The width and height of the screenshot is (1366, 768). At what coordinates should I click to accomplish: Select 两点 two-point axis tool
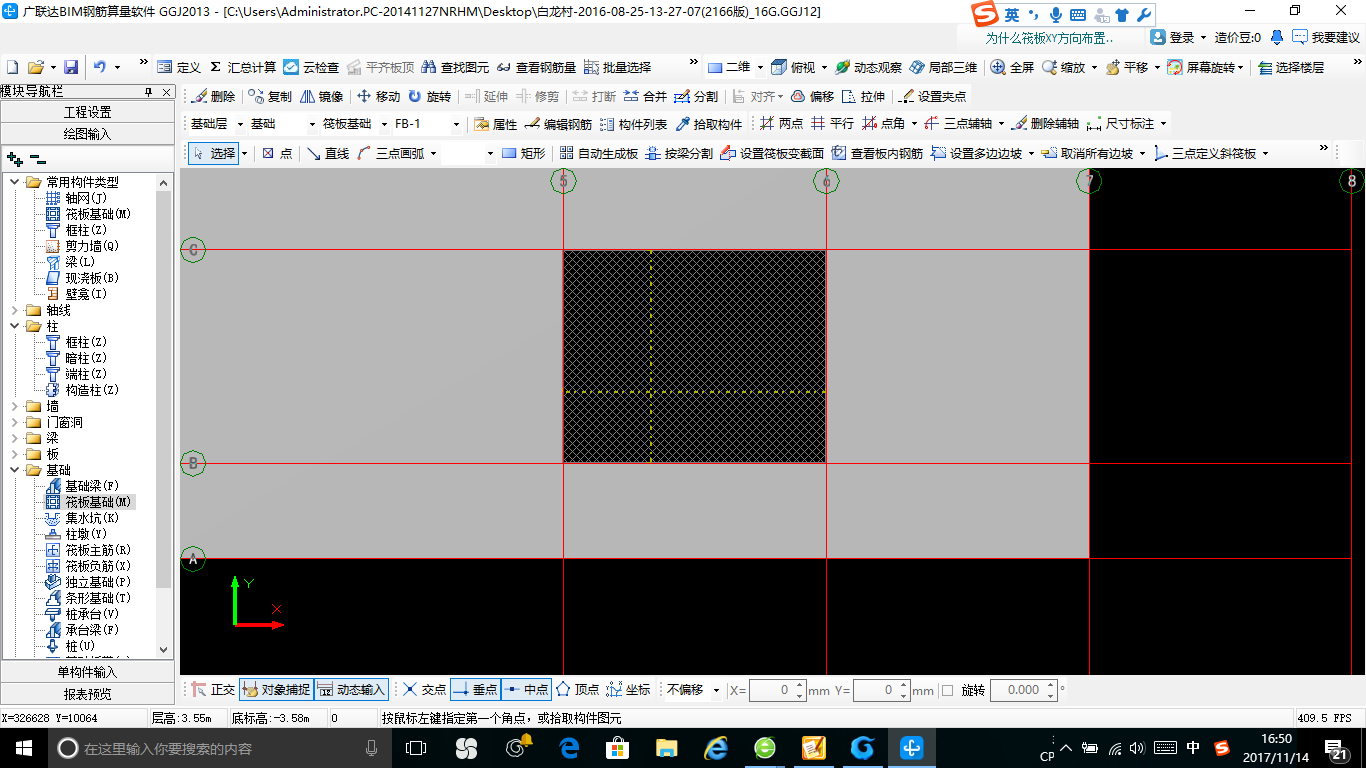click(x=781, y=124)
